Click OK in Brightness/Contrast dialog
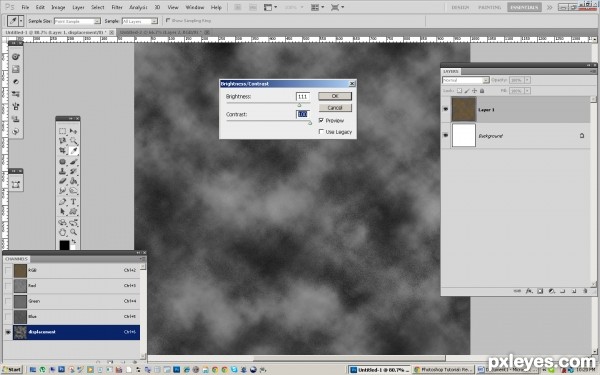 (x=335, y=96)
